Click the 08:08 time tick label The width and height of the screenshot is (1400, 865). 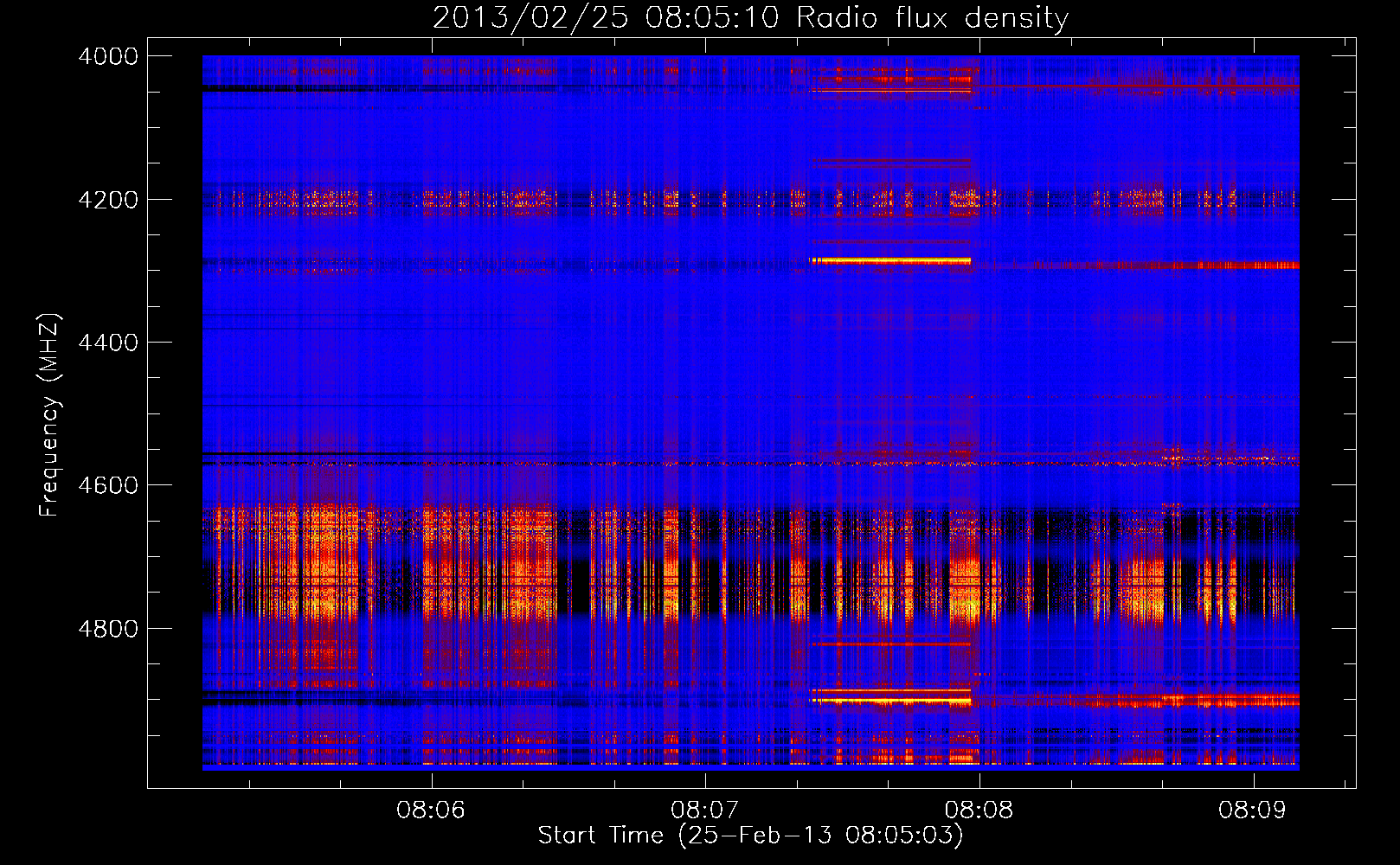979,811
